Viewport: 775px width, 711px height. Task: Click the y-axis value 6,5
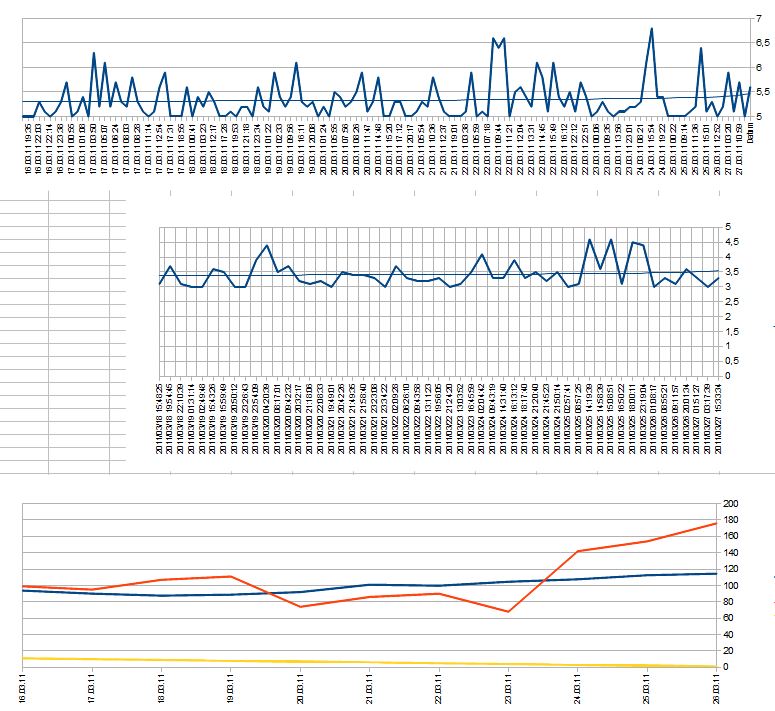coord(763,43)
